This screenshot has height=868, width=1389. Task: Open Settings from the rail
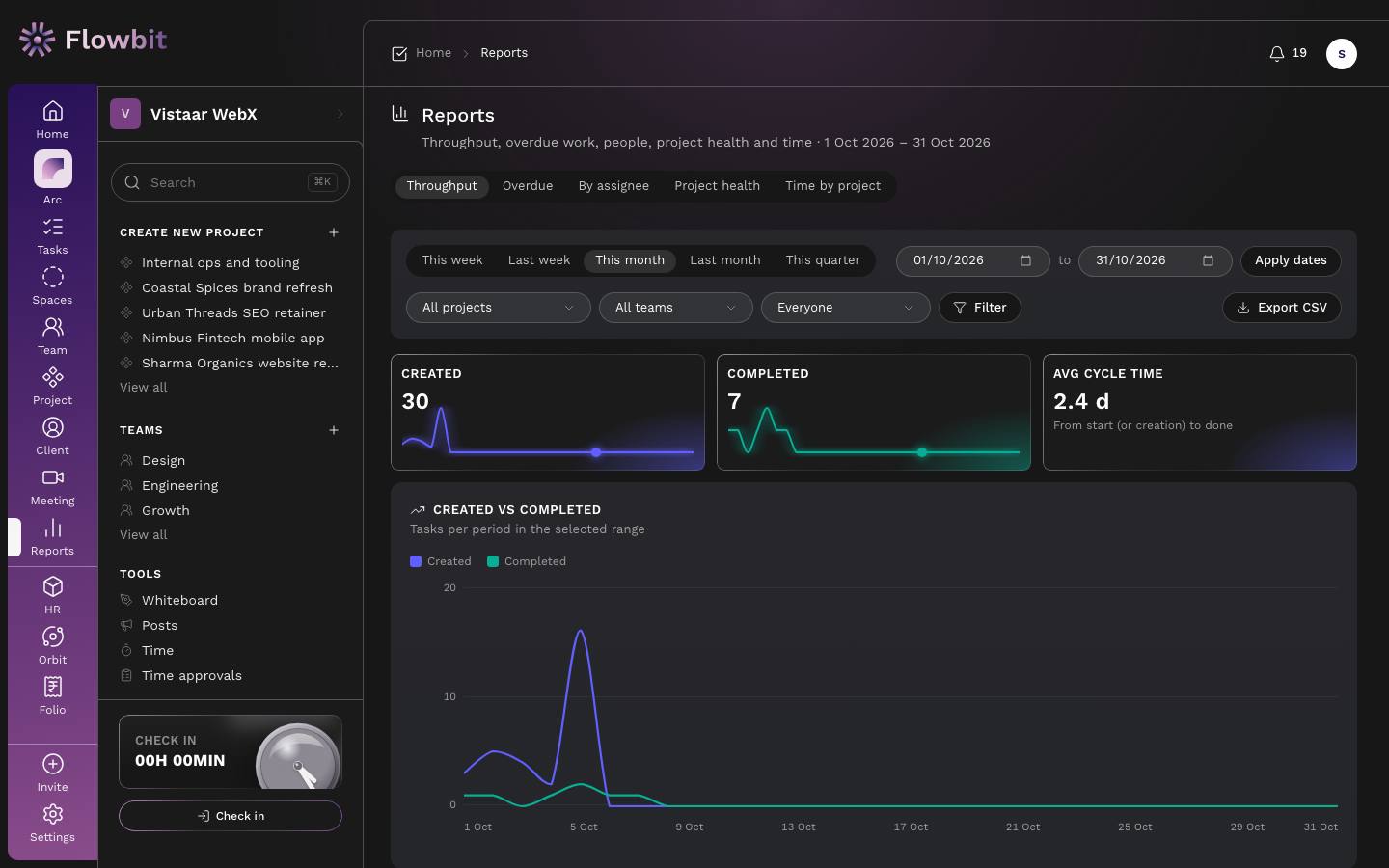pyautogui.click(x=52, y=823)
